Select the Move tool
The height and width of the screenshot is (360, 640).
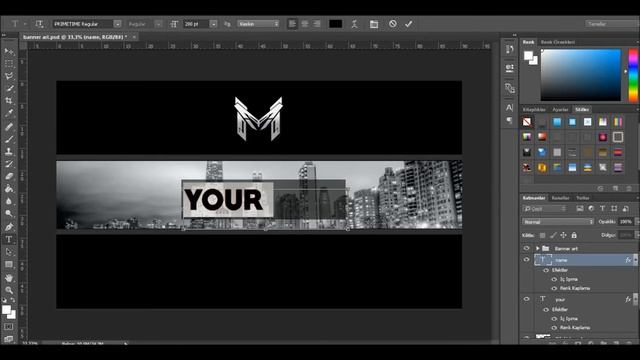click(x=9, y=51)
